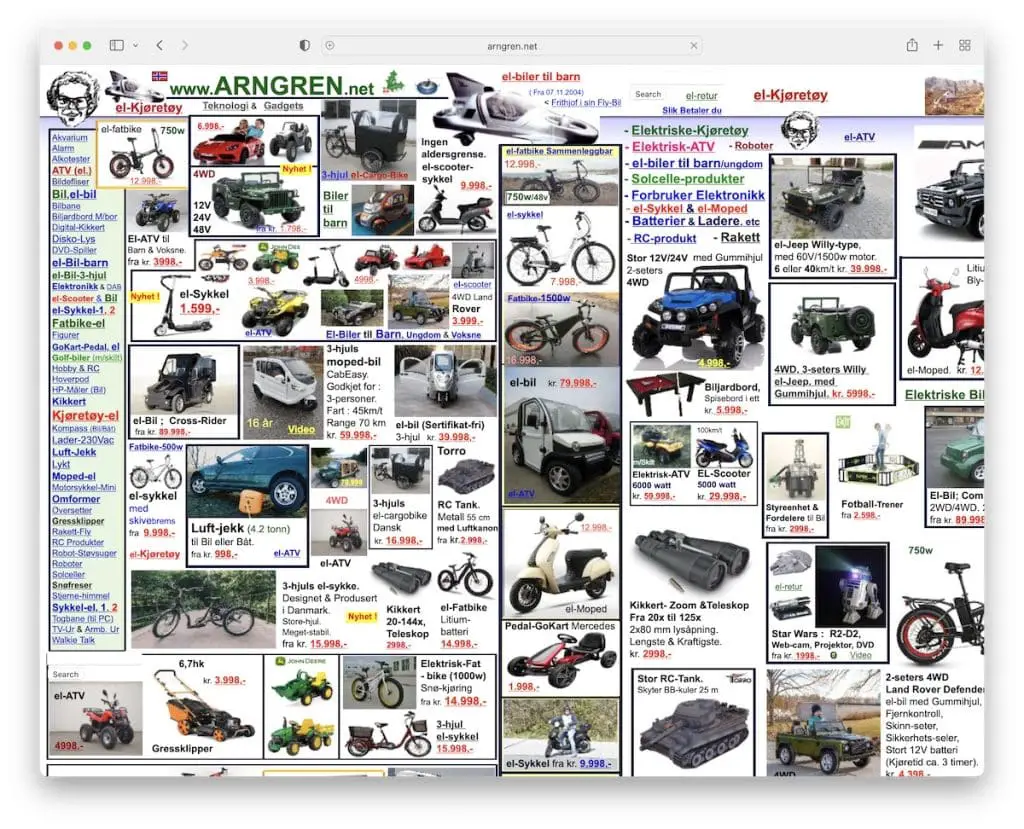Open the el-Kjøretøy header link under logo

pyautogui.click(x=149, y=107)
